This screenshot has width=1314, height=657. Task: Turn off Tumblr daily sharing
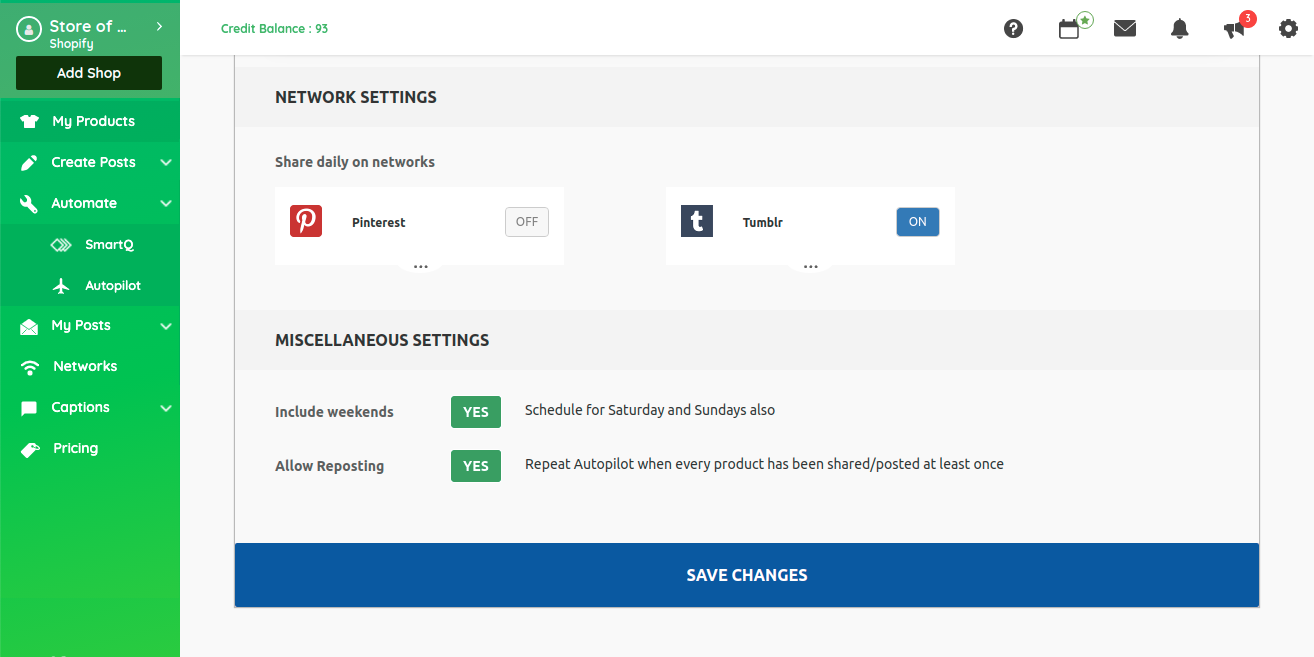pyautogui.click(x=917, y=222)
